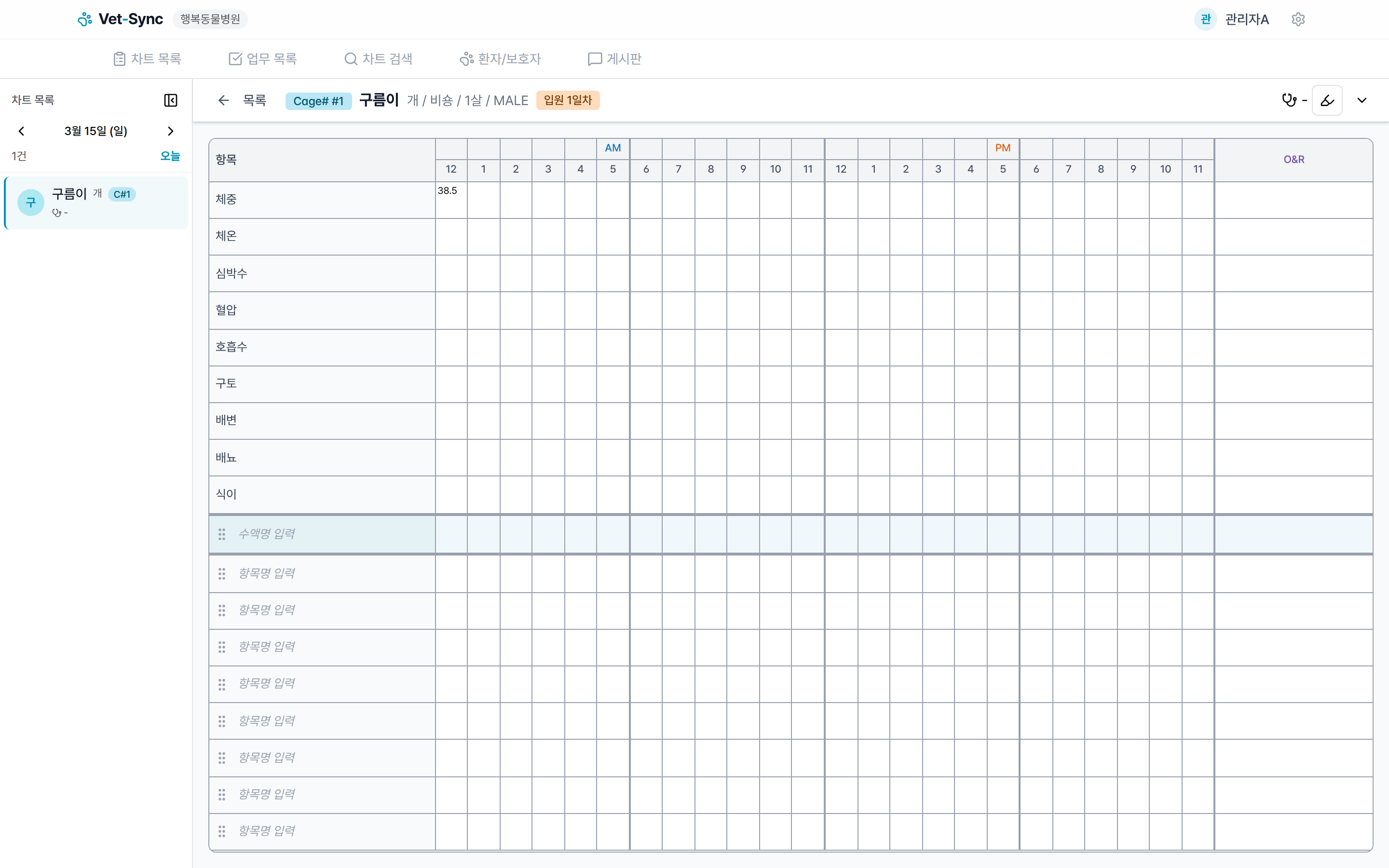Viewport: 1389px width, 868px height.
Task: Go to next day arrow
Action: 170,132
